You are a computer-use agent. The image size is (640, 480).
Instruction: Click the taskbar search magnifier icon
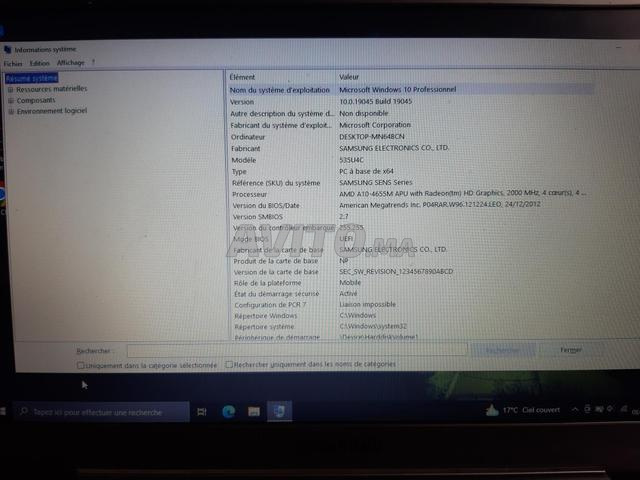pyautogui.click(x=24, y=412)
